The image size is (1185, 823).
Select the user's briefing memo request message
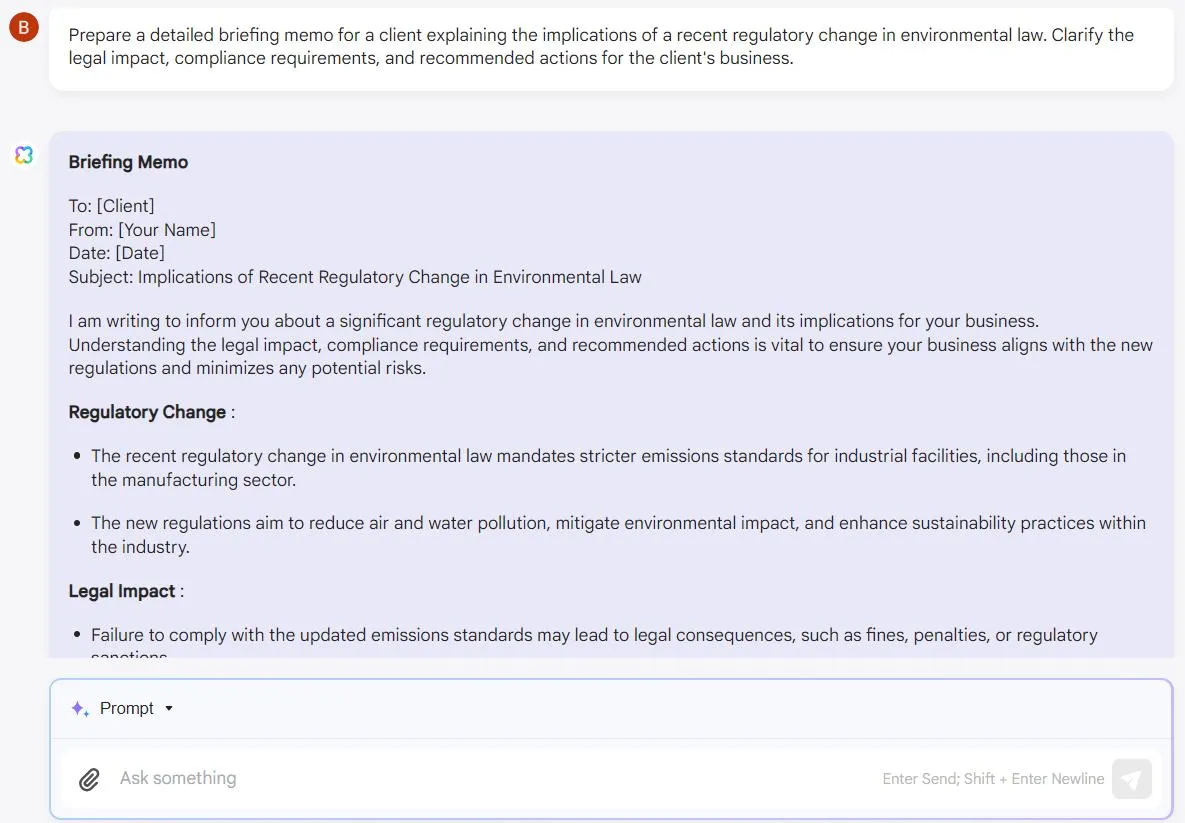point(611,49)
